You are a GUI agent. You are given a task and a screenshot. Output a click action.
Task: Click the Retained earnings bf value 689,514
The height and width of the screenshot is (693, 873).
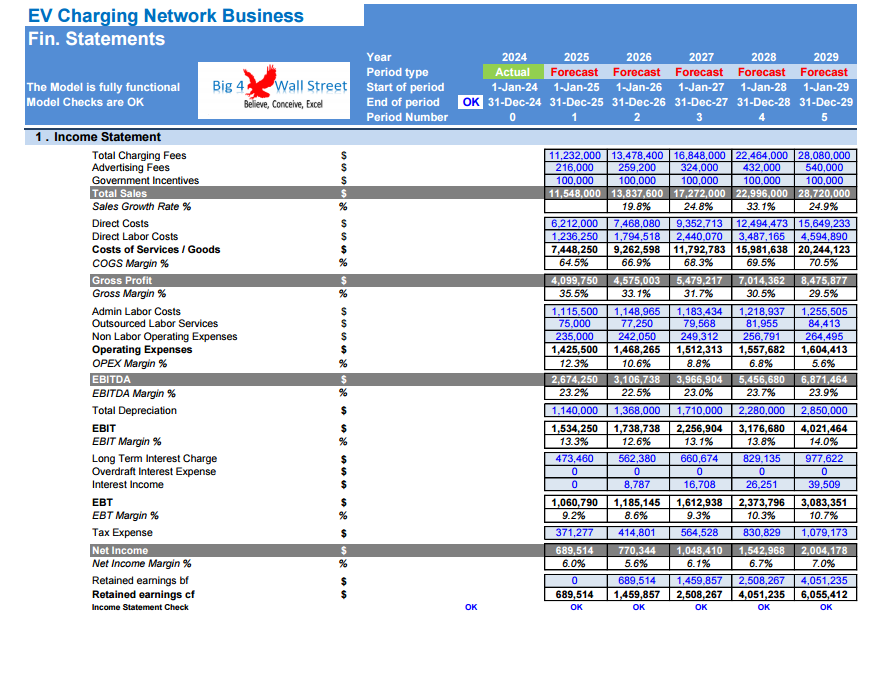[637, 581]
